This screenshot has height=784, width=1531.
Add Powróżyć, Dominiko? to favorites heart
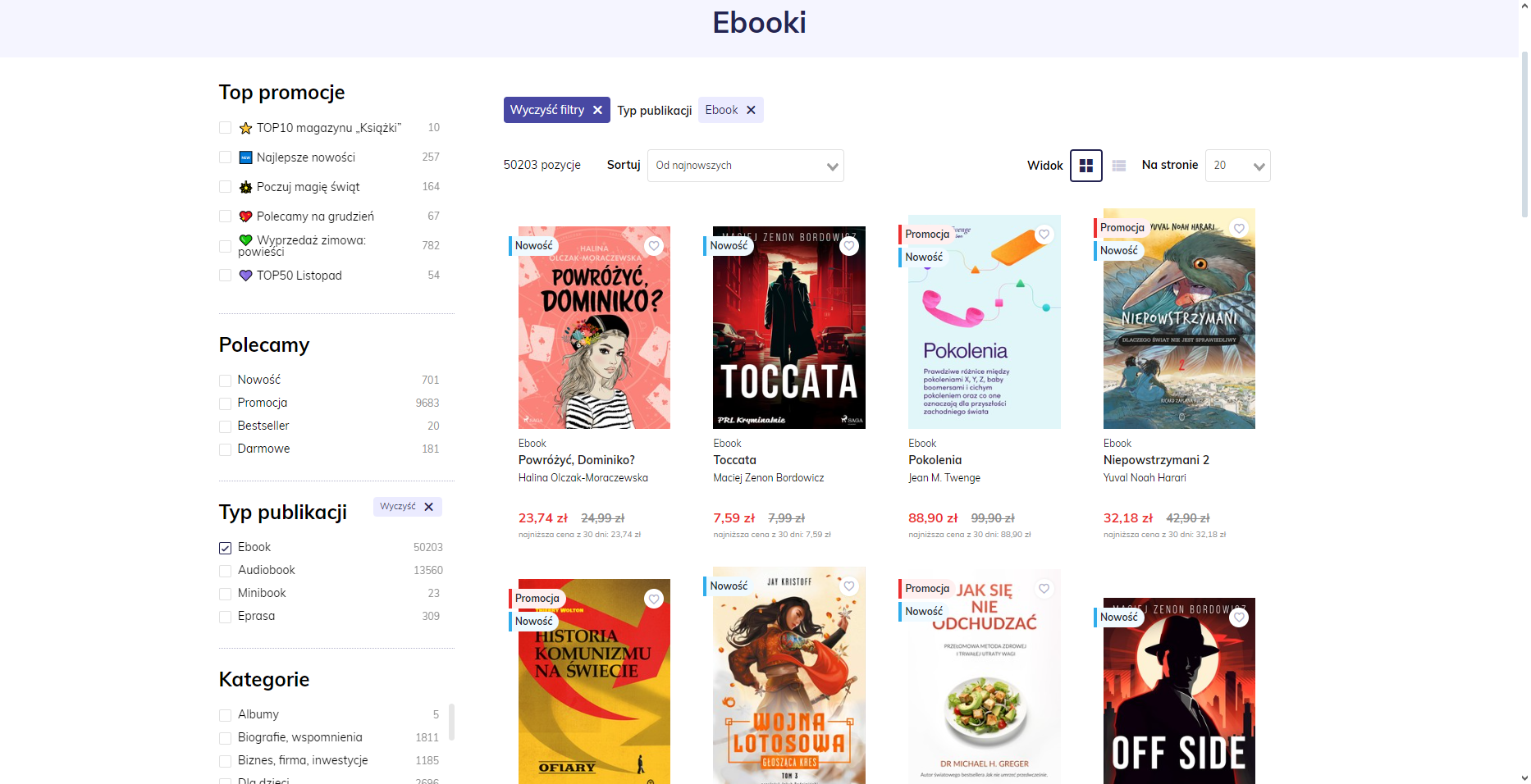point(654,245)
